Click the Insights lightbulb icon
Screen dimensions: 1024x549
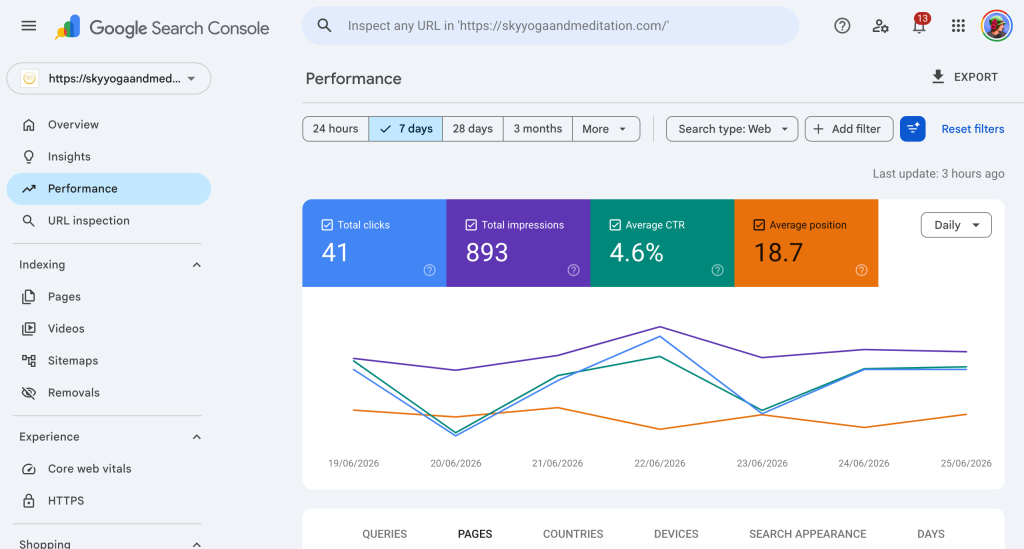29,157
